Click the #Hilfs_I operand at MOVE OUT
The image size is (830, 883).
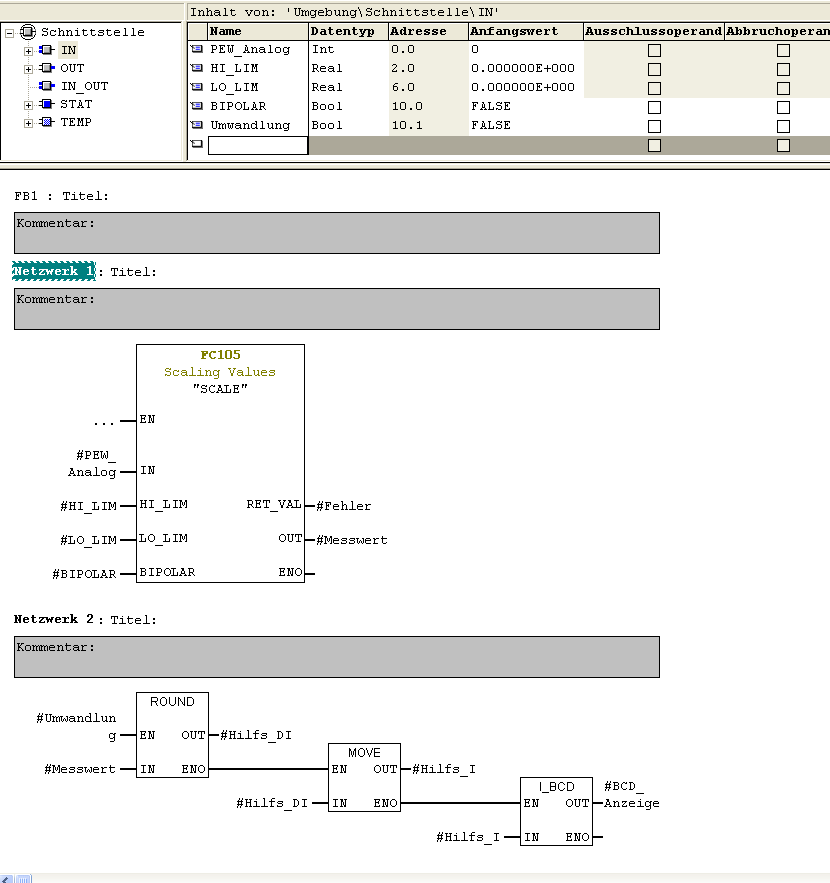[x=444, y=769]
